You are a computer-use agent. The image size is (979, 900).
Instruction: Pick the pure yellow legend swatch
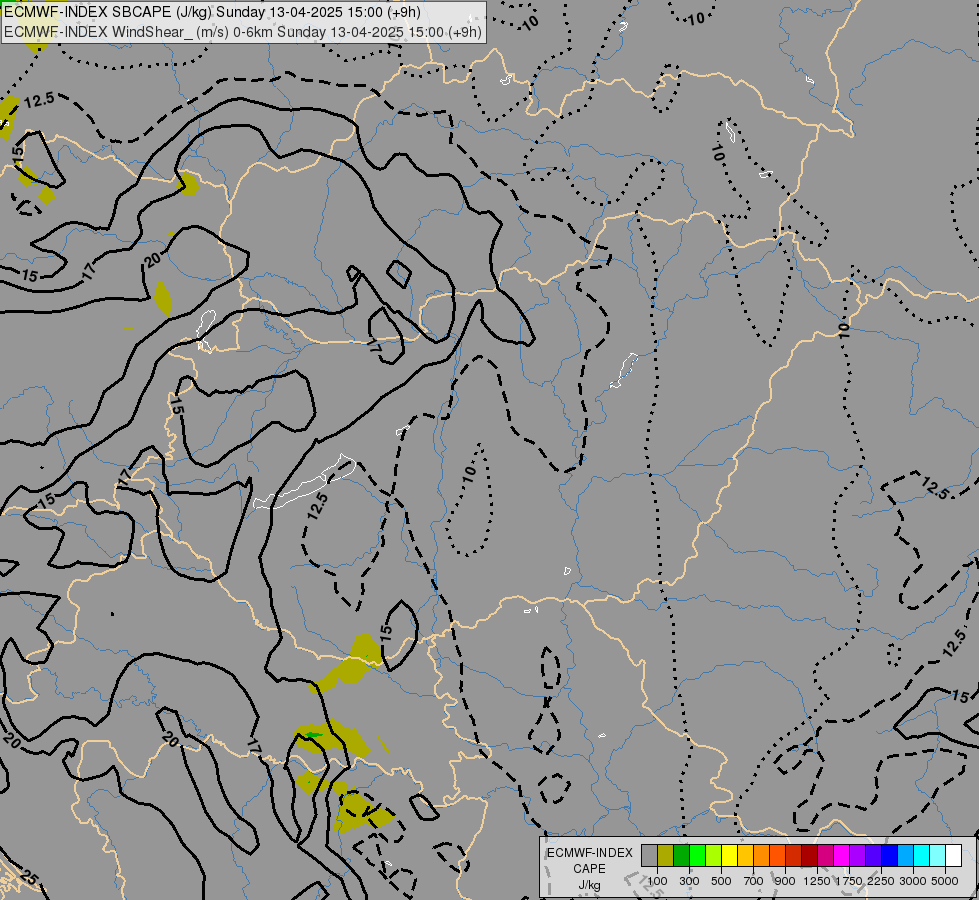coord(730,855)
